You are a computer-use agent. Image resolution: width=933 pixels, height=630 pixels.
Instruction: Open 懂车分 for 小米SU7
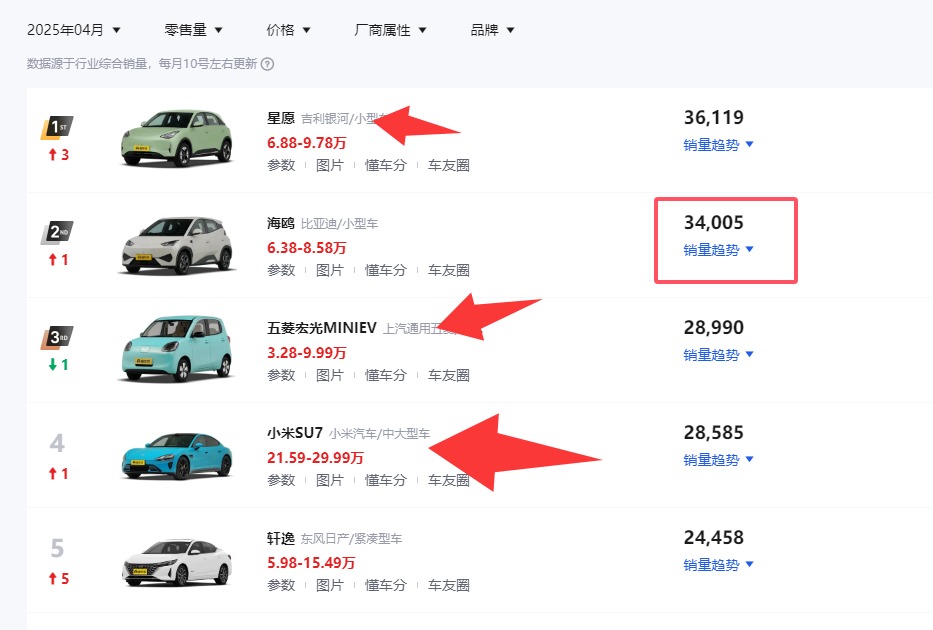(x=385, y=480)
